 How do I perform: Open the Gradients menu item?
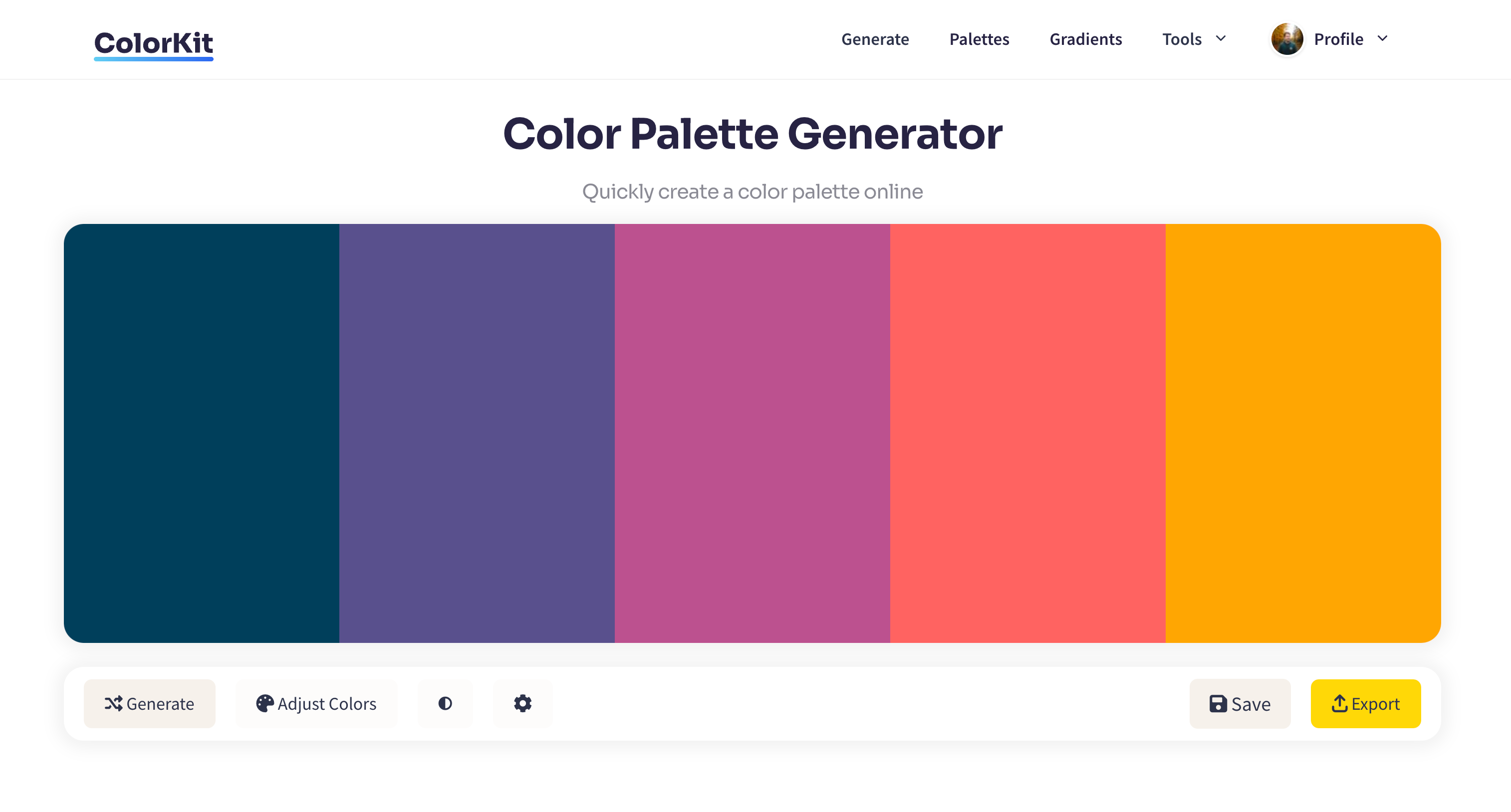1086,39
